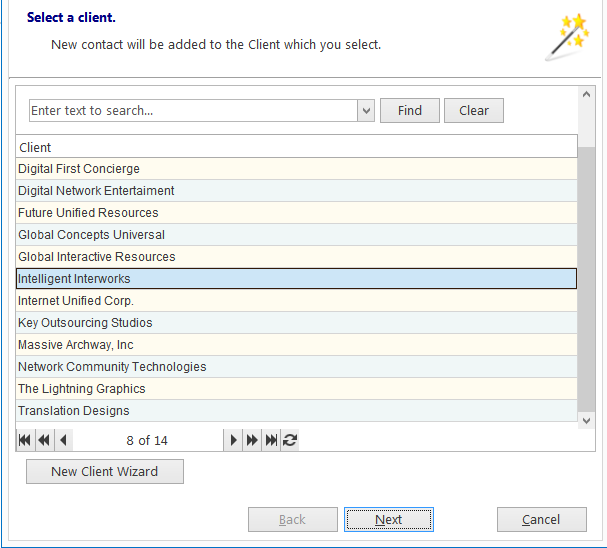Cancel the contact wizard
The image size is (607, 548).
[542, 519]
